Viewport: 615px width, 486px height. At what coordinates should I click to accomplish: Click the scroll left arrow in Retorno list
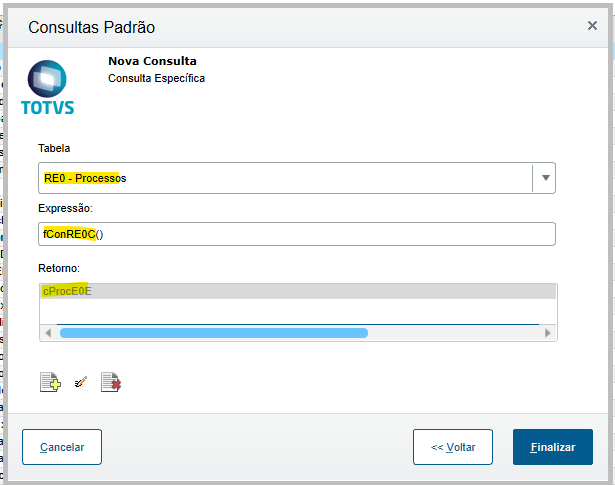[x=46, y=333]
